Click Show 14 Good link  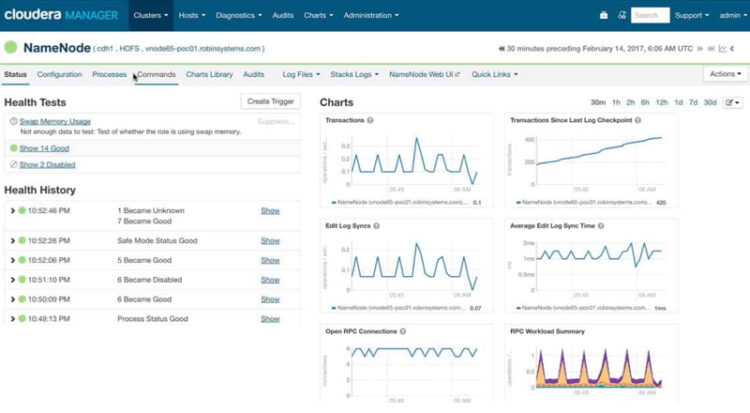coord(44,148)
